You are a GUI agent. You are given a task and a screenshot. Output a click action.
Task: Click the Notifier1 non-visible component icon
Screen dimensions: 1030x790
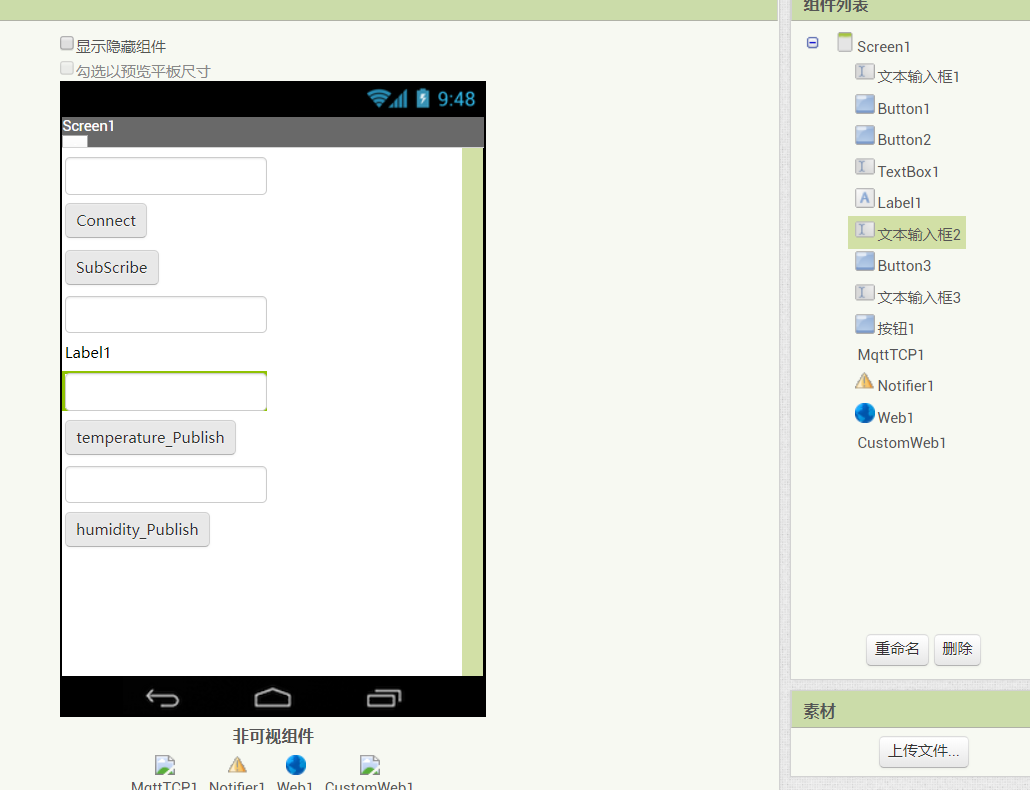point(237,765)
